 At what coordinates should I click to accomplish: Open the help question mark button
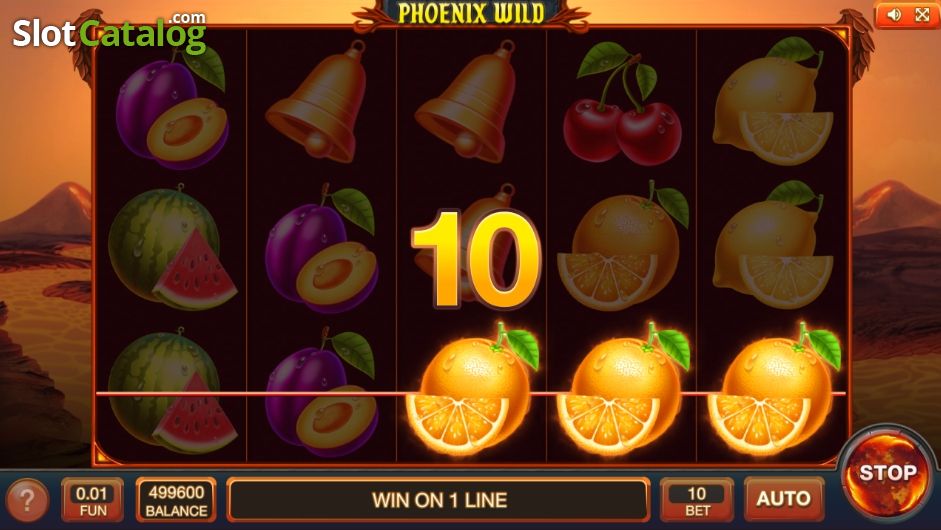(26, 499)
